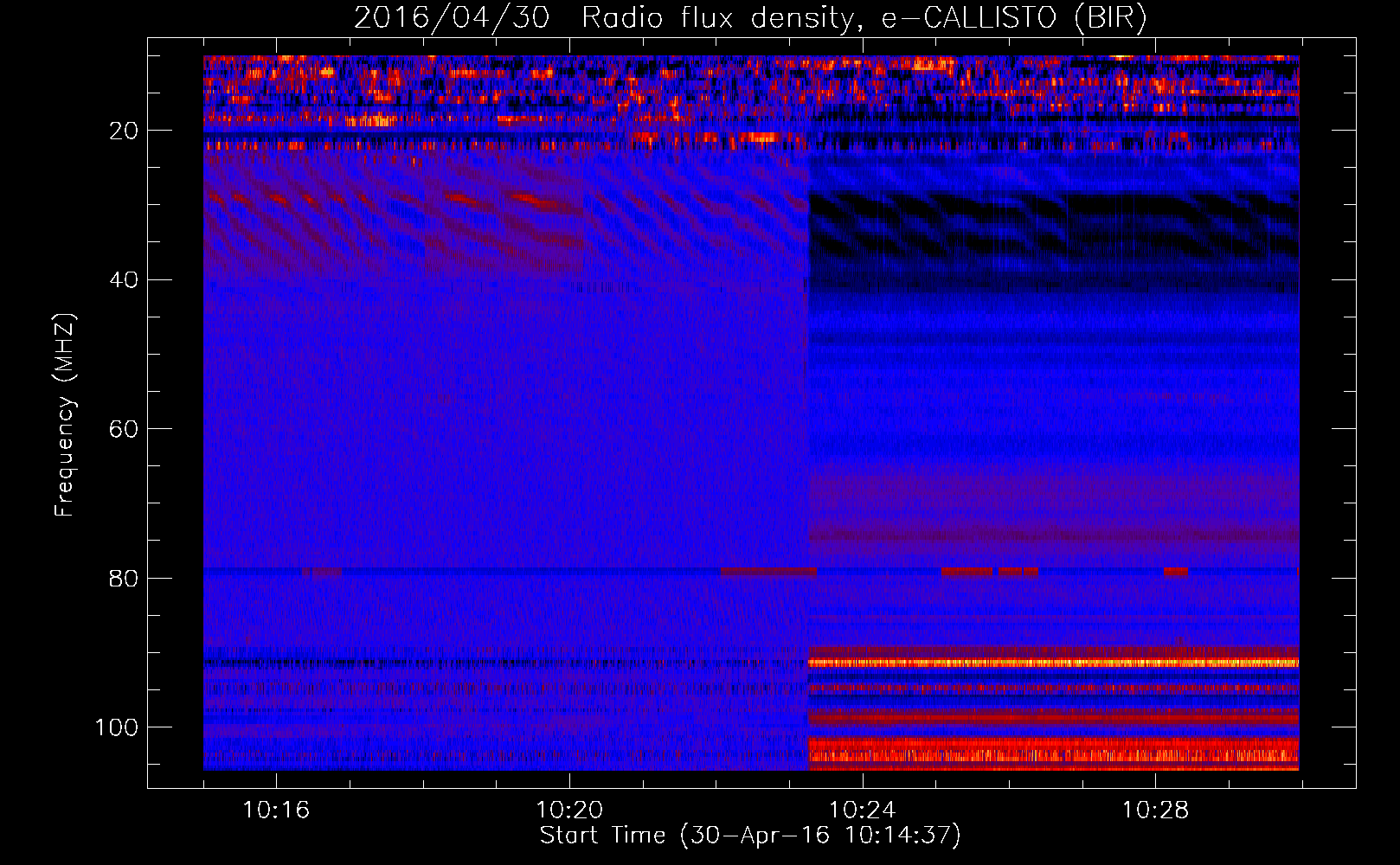This screenshot has height=865, width=1400.
Task: Click the "10:16" time tick label
Action: click(x=276, y=811)
